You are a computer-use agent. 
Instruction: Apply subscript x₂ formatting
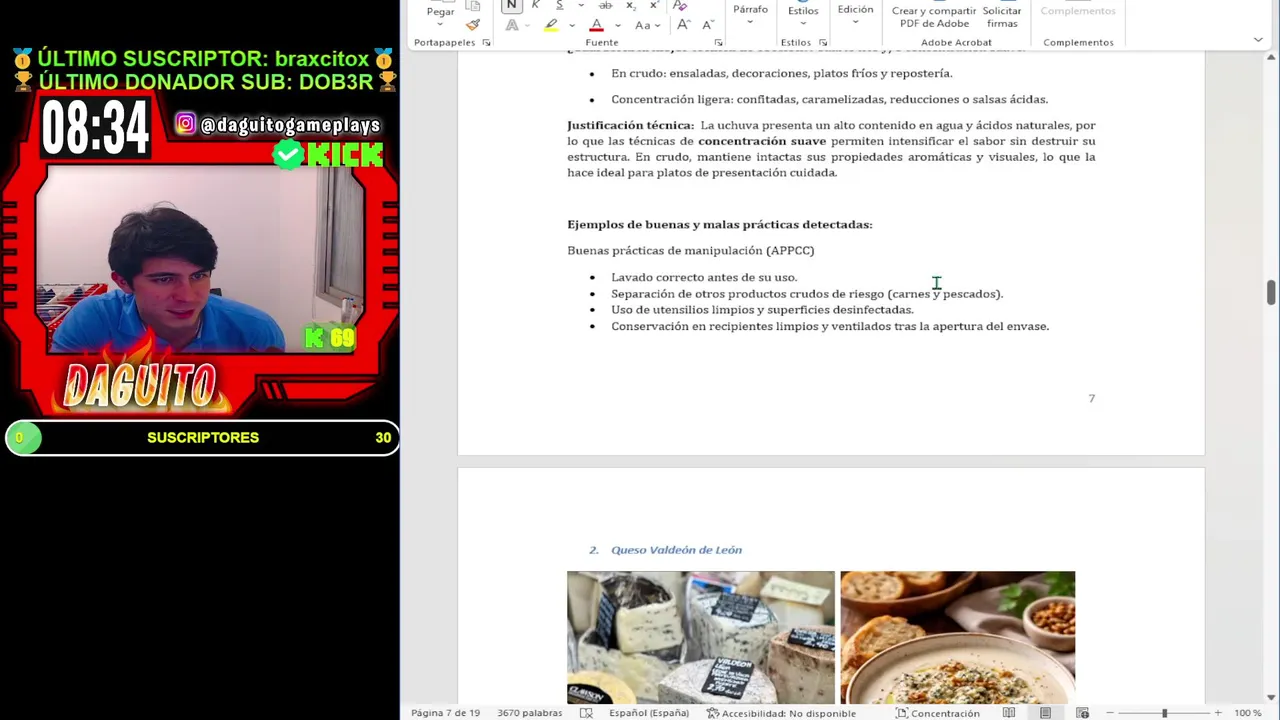(630, 5)
